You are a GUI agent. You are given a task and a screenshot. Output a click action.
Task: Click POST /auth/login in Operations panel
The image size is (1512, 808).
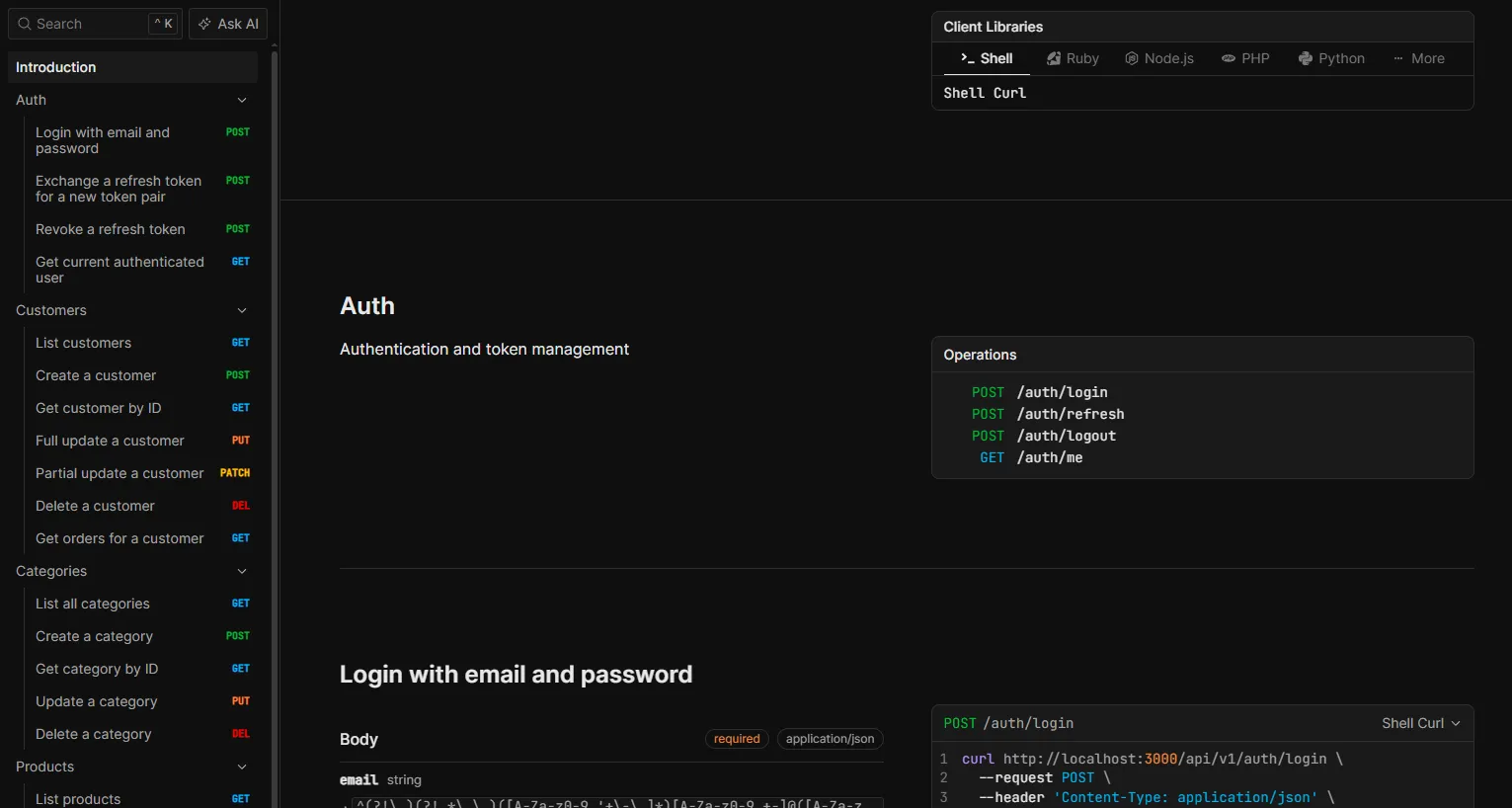click(x=1039, y=392)
